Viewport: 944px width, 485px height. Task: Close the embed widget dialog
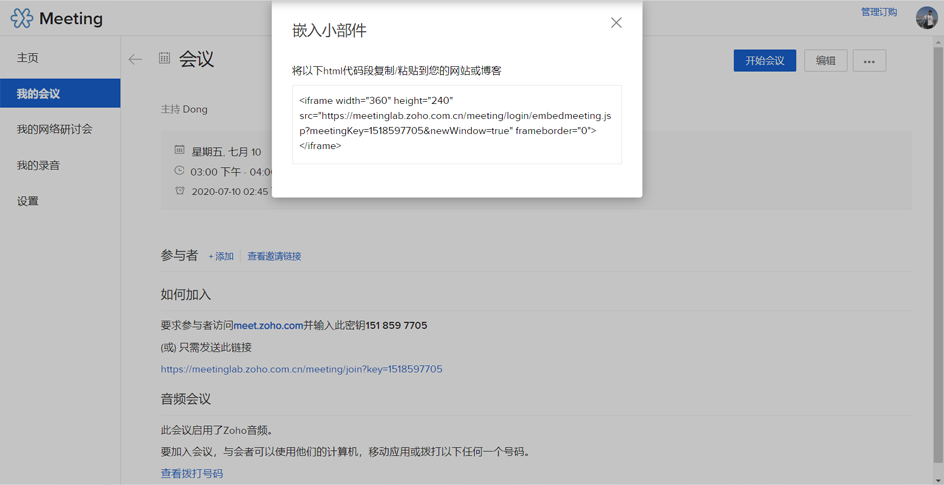coord(616,23)
